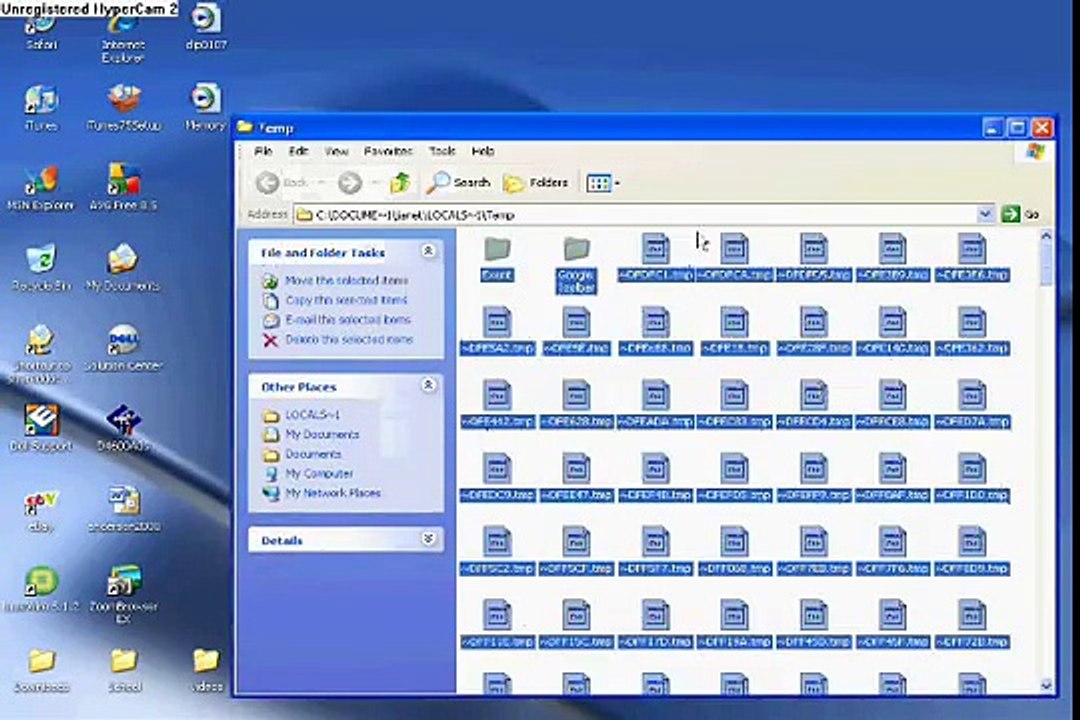Select the ~DFF17D.tmp file
This screenshot has width=1080, height=720.
pyautogui.click(x=655, y=624)
